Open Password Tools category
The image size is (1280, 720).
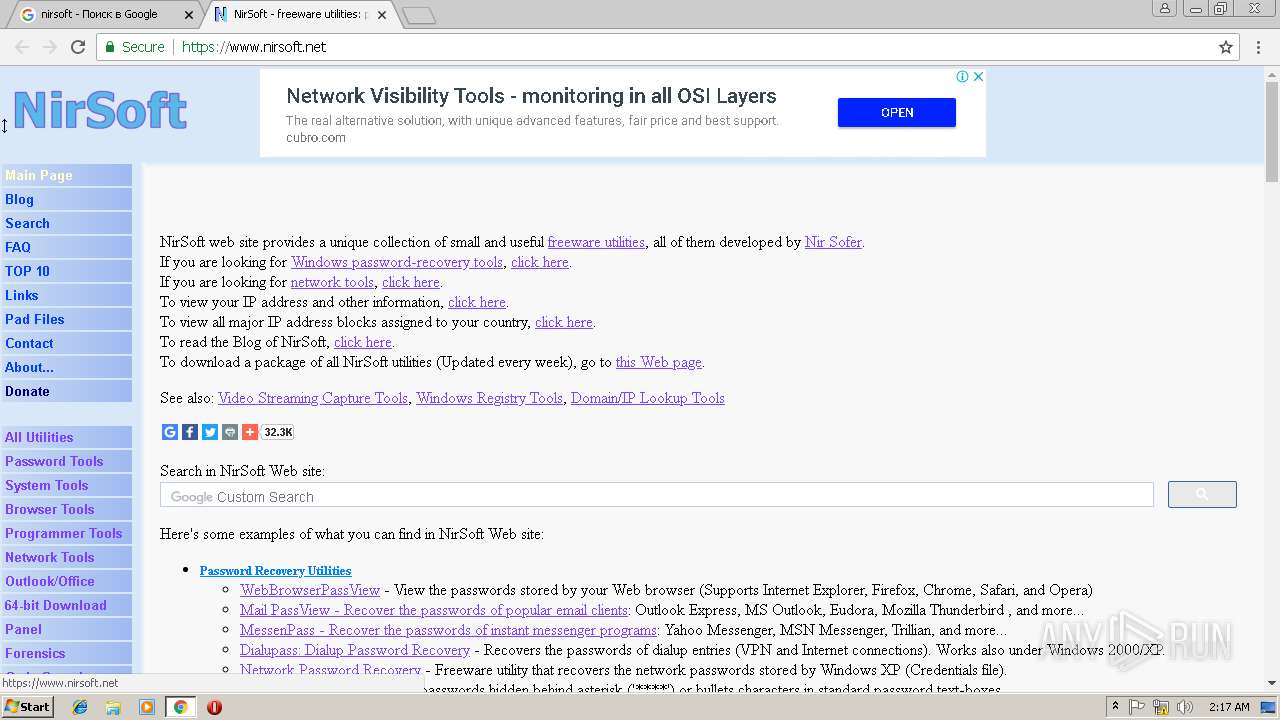[x=67, y=461]
